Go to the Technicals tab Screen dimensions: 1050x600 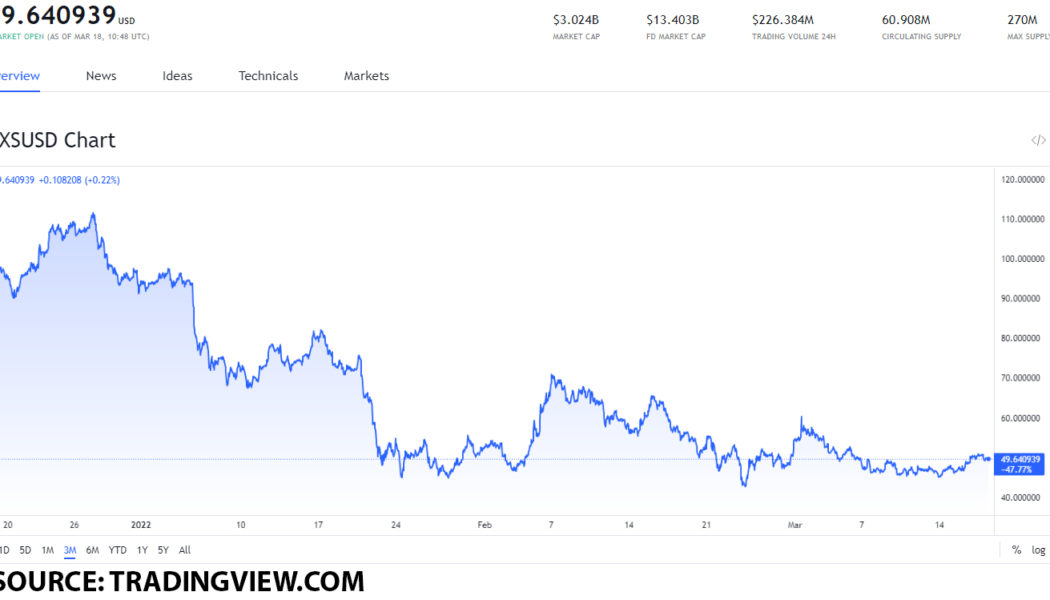pos(268,76)
